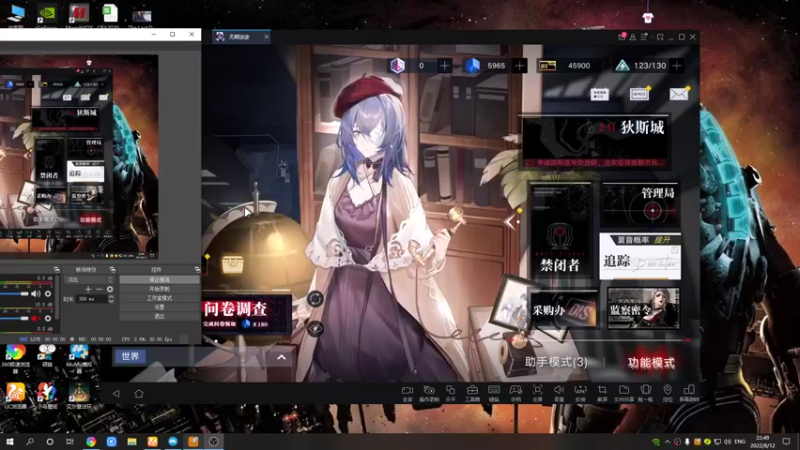Open the emulator account user icon in title bar
800x450 pixels.
633,37
